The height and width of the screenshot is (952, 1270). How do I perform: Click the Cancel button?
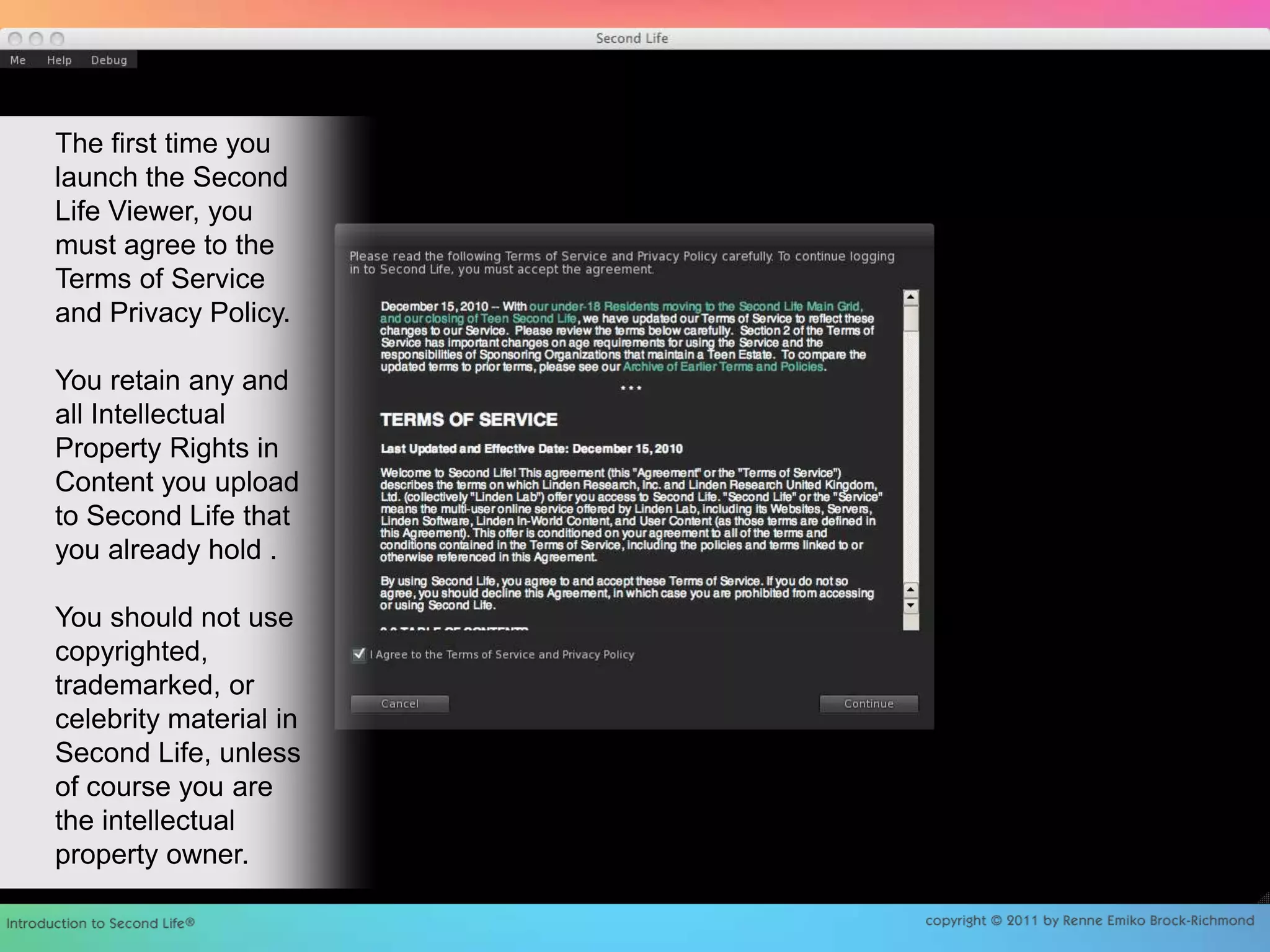pyautogui.click(x=400, y=703)
